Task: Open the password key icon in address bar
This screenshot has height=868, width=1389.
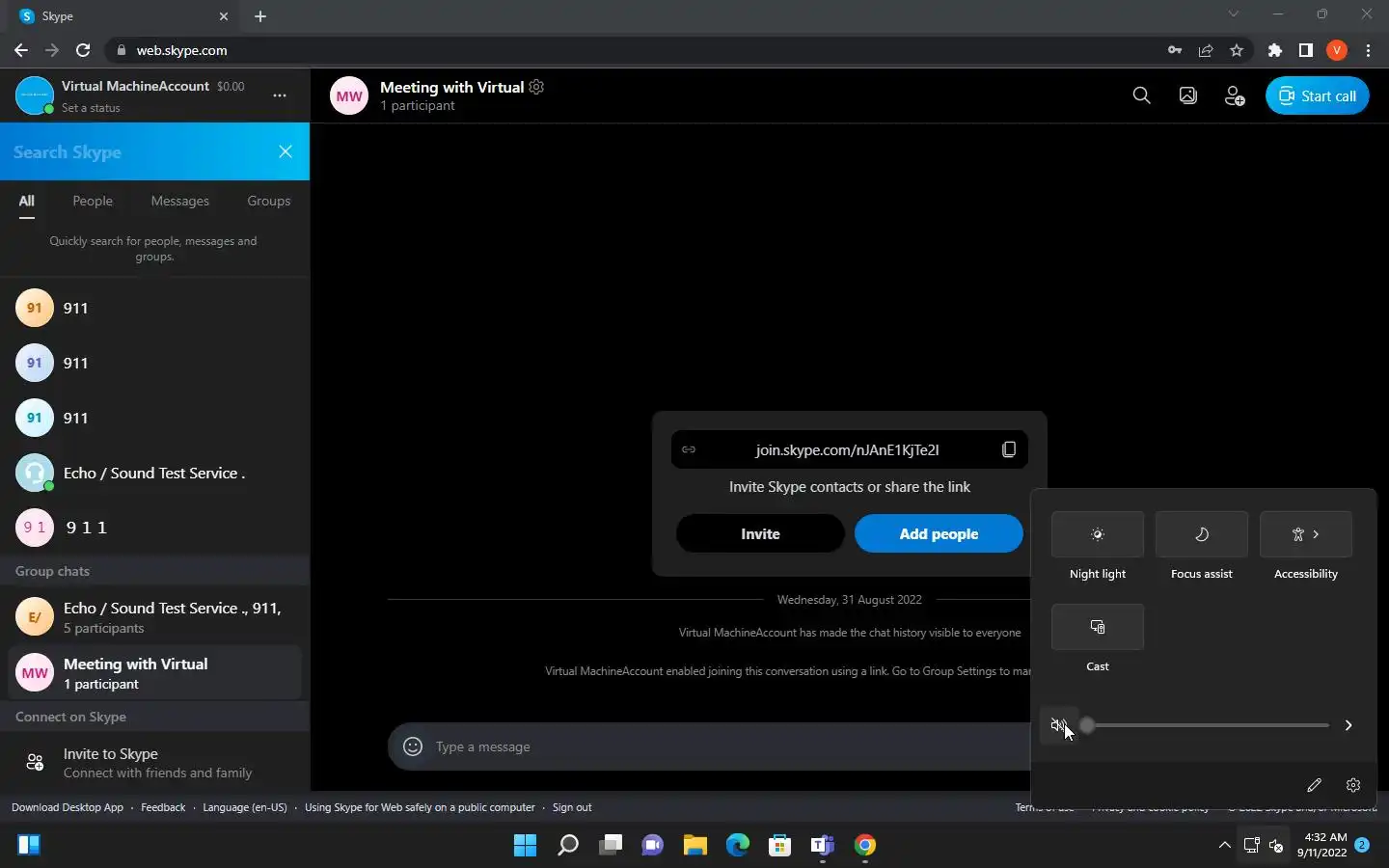Action: [x=1175, y=50]
